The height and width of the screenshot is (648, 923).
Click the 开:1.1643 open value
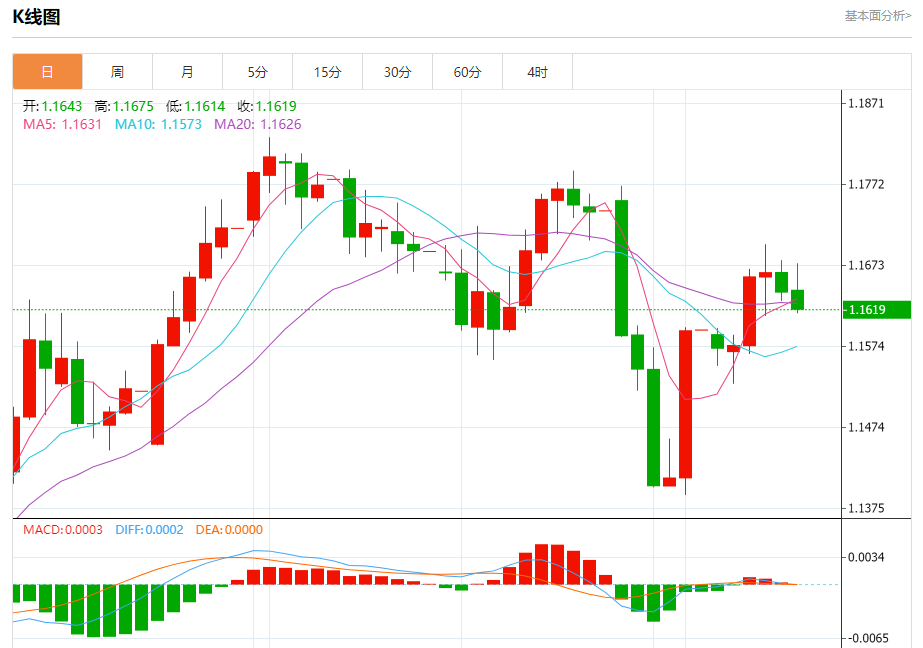pos(52,106)
